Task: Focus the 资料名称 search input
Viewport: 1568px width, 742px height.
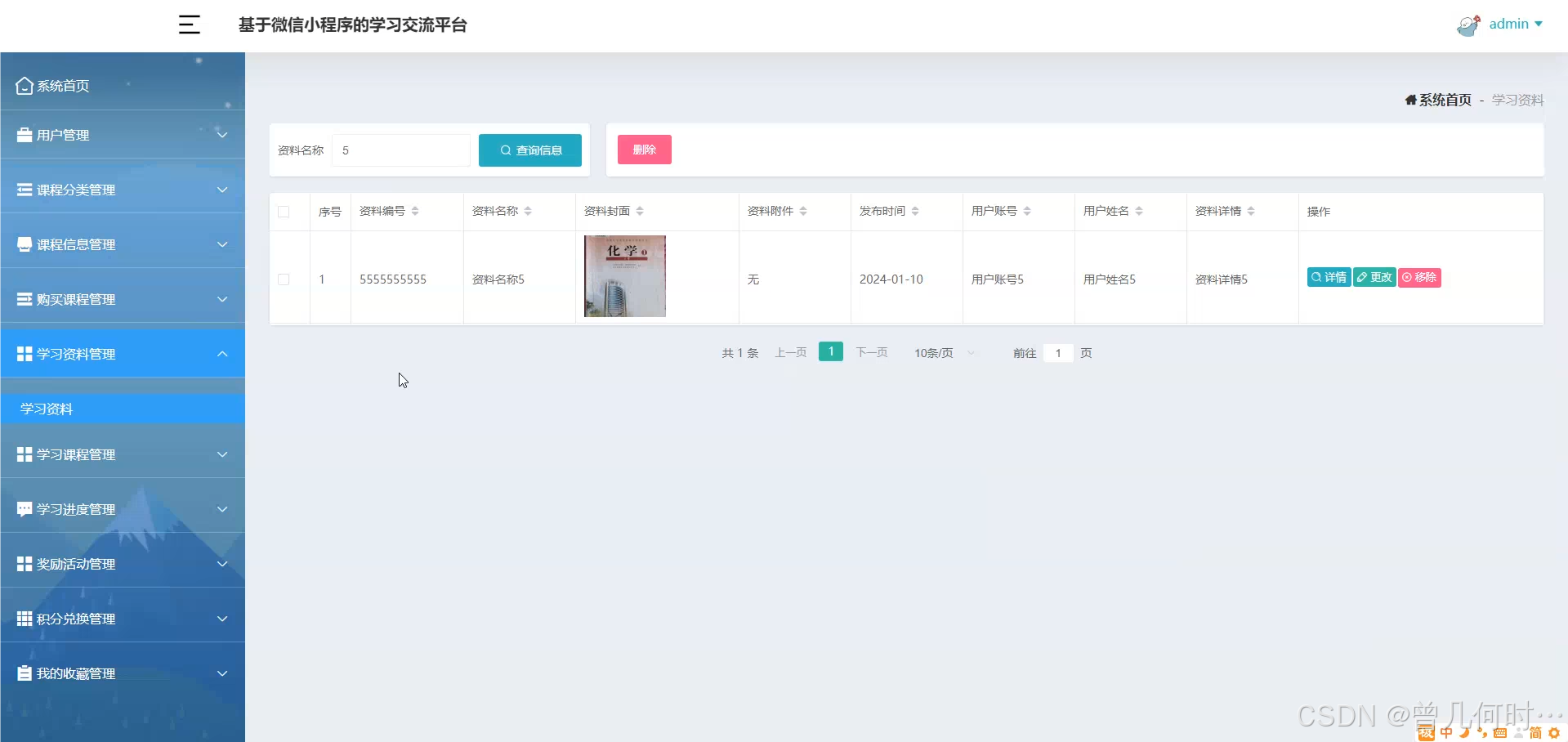Action: [x=401, y=150]
